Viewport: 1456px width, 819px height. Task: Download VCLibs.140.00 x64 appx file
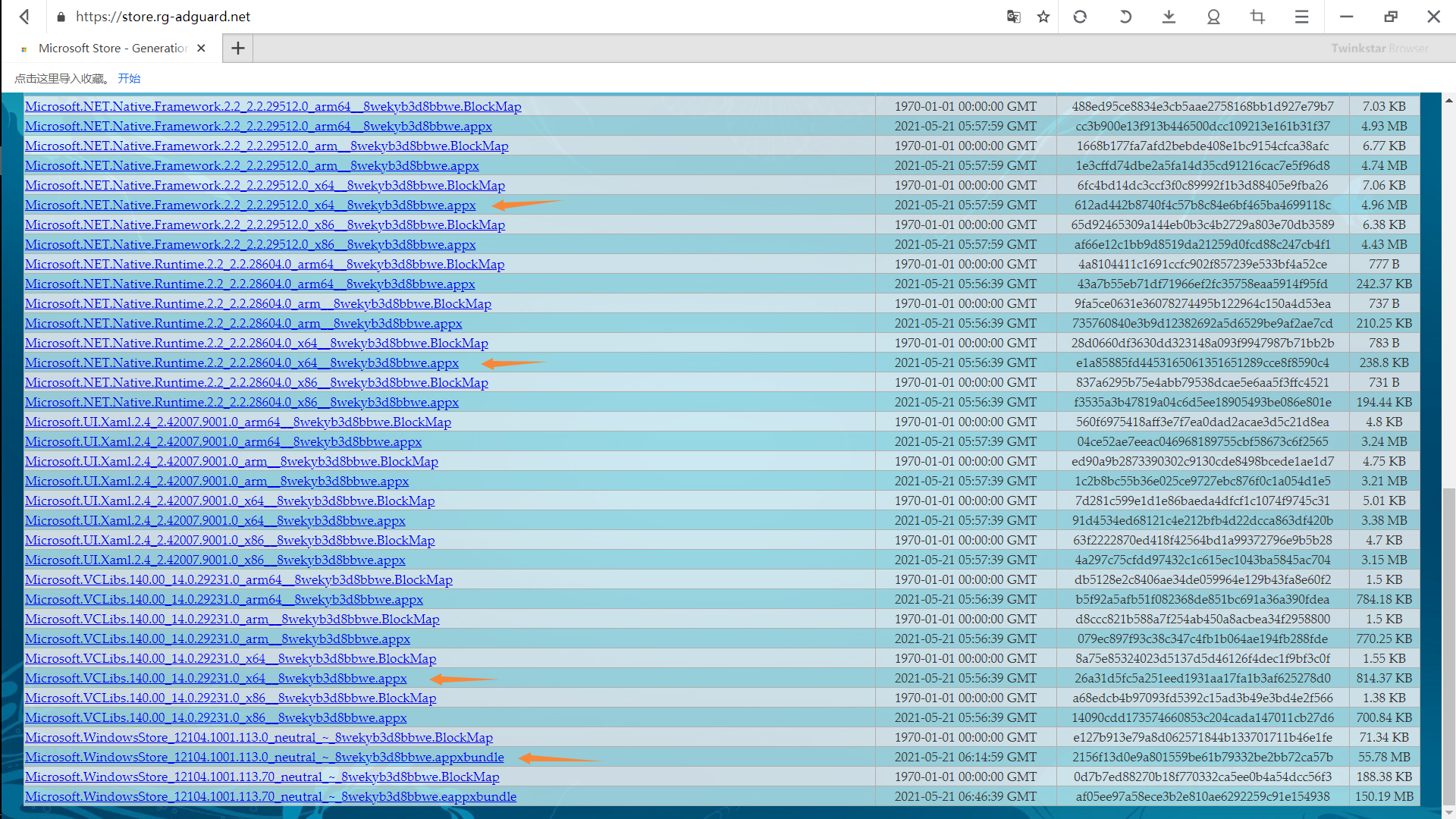pyautogui.click(x=216, y=678)
